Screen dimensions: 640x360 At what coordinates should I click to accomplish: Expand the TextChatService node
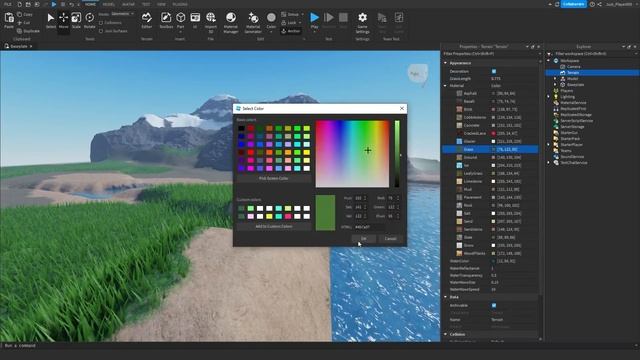click(549, 162)
